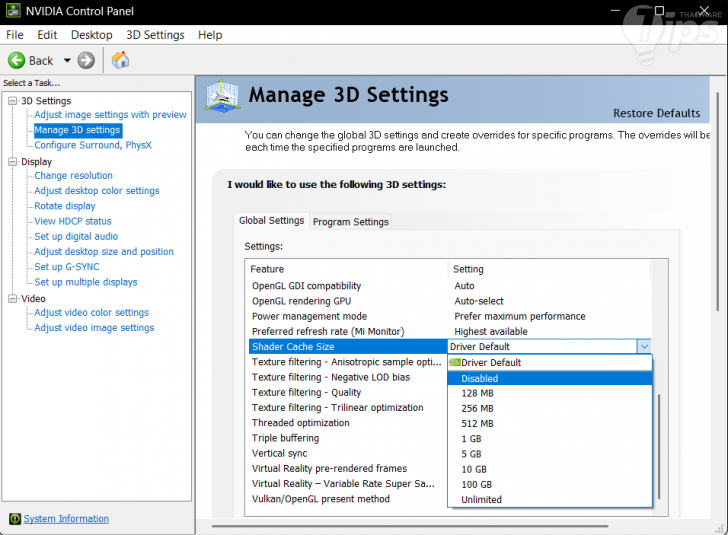728x535 pixels.
Task: Switch to the Global Settings tab
Action: tap(271, 220)
